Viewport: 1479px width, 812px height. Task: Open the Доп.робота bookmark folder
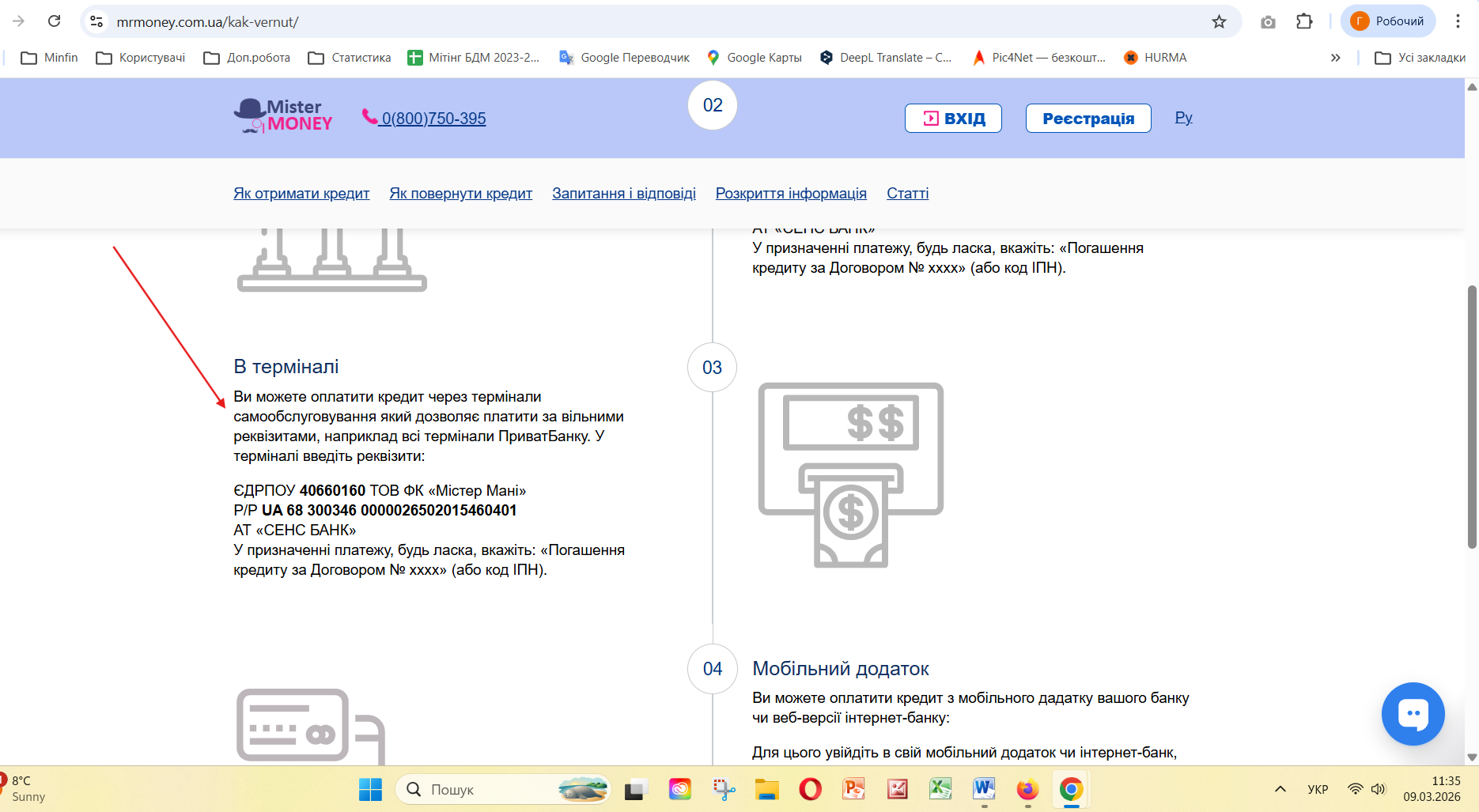(x=247, y=58)
